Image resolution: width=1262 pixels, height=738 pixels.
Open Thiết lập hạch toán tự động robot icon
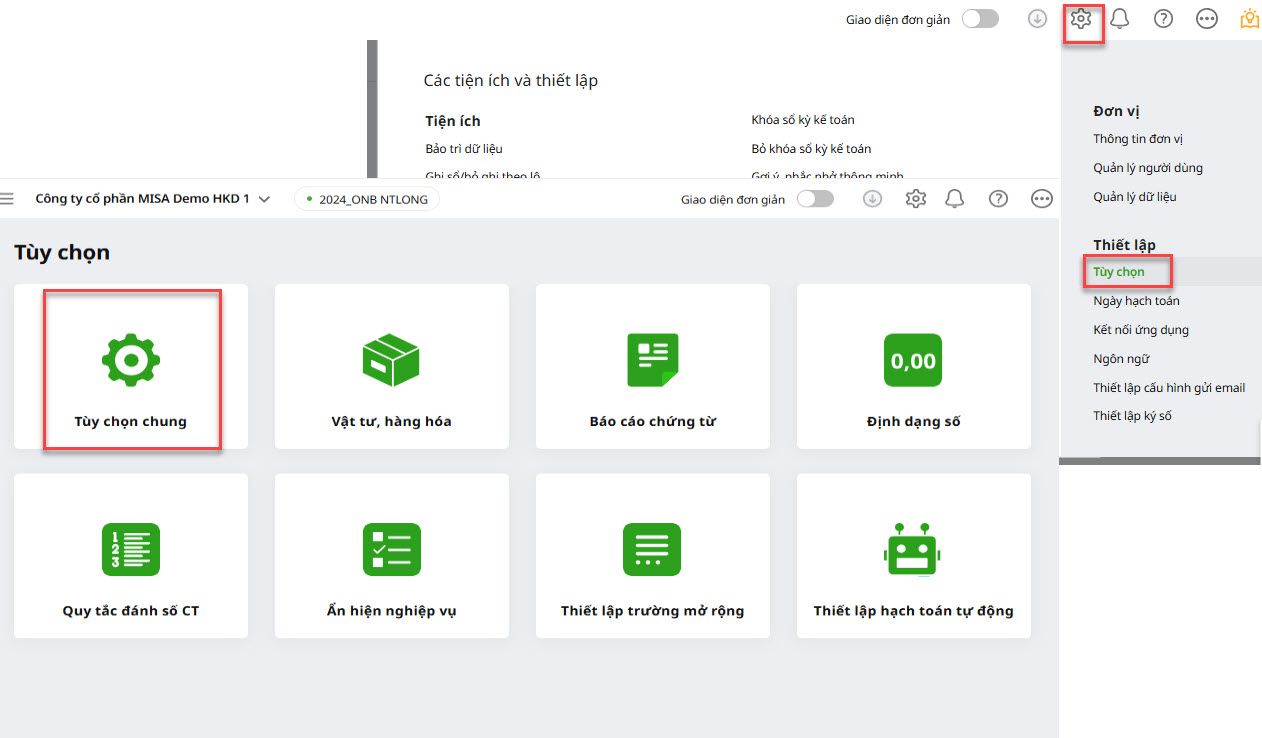913,549
